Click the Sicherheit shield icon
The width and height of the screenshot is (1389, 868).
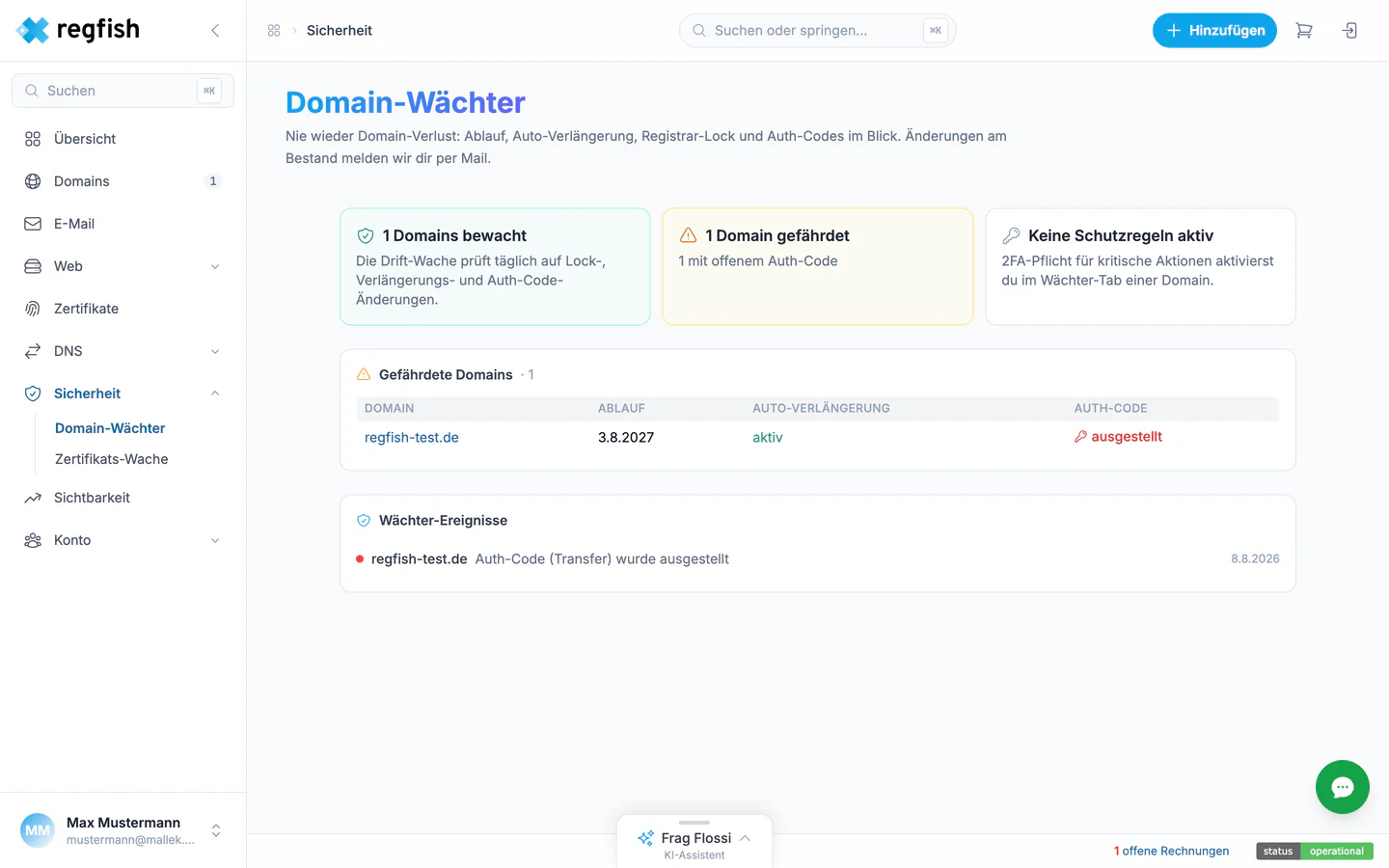pos(33,393)
